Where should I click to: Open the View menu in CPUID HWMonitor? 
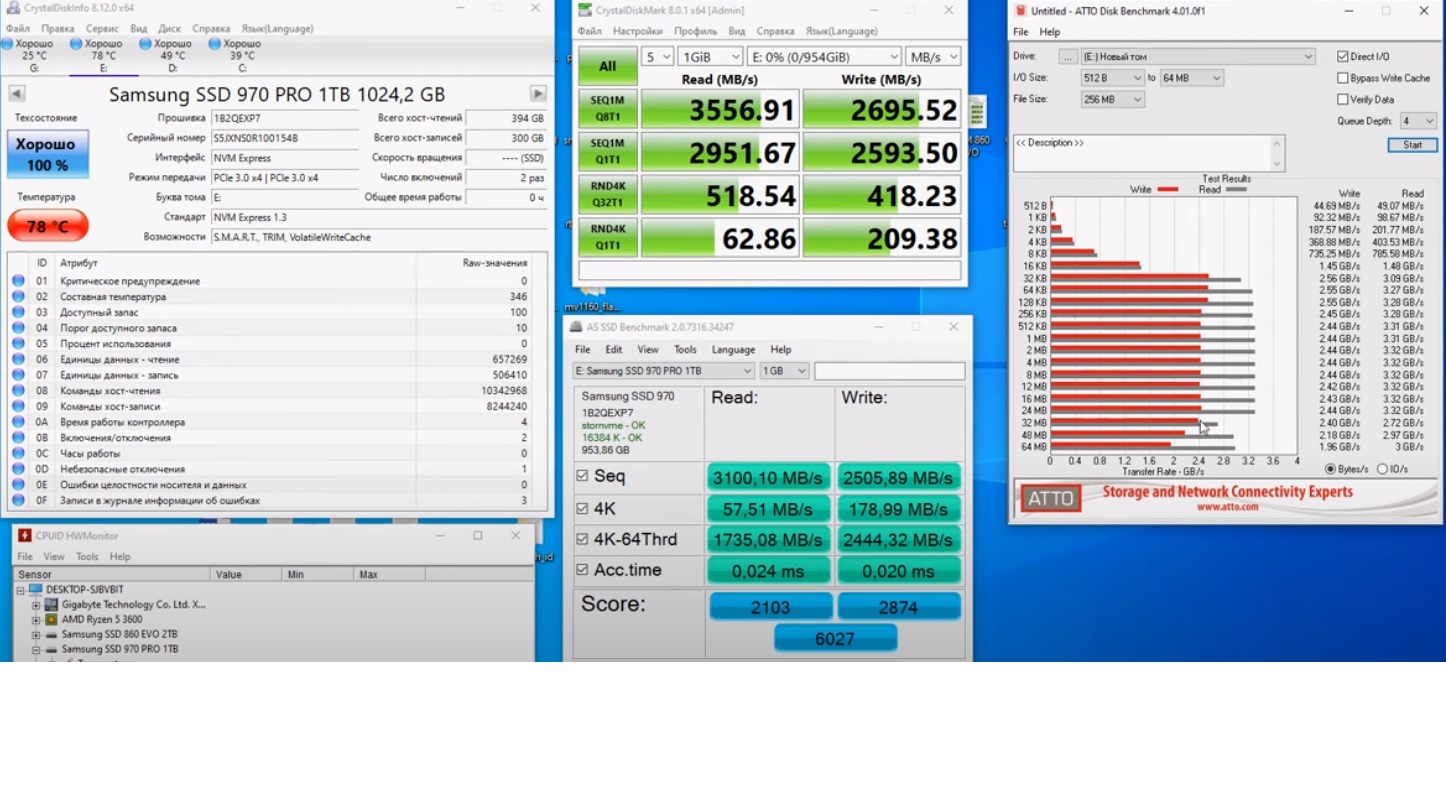point(54,557)
